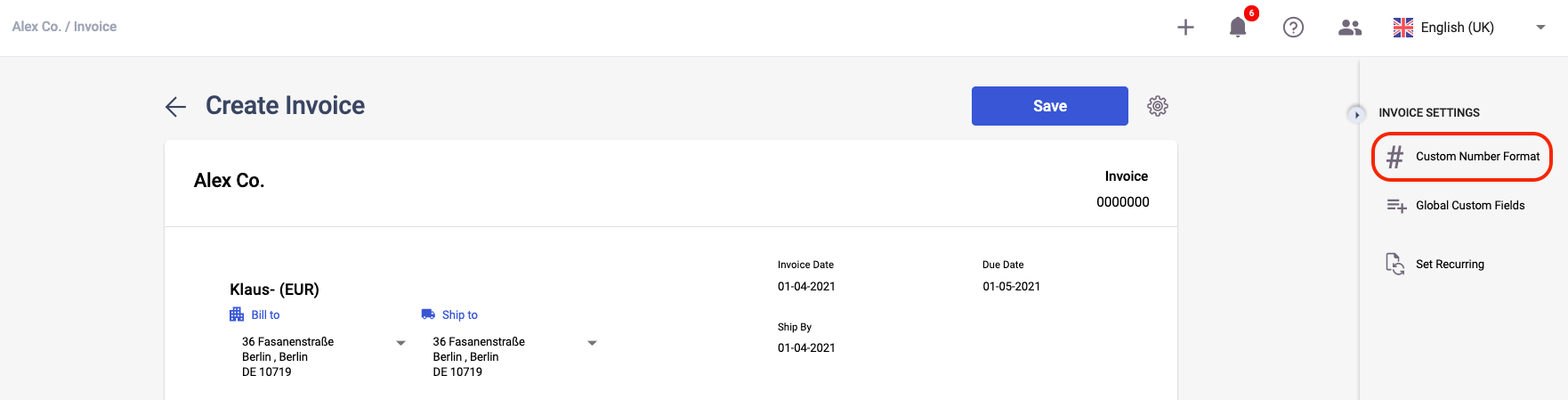The image size is (1568, 400).
Task: Collapse the Invoice Settings side panel
Action: tap(1356, 114)
